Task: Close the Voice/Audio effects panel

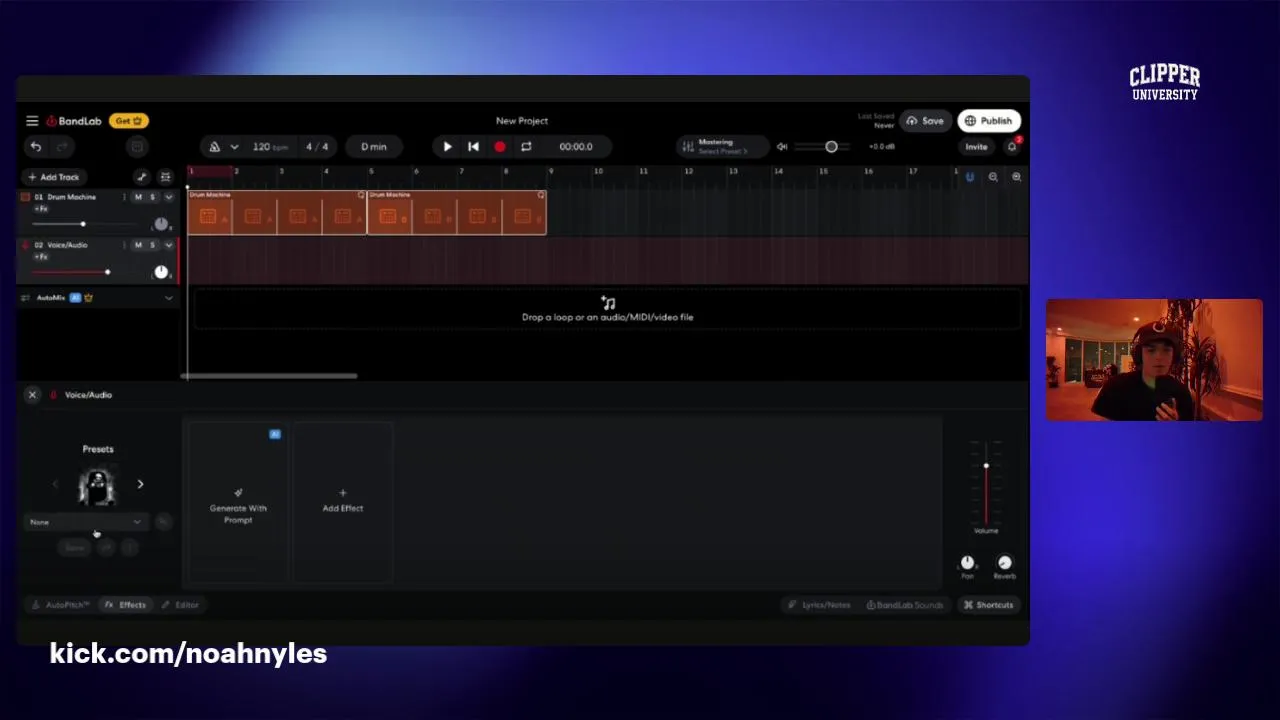Action: [x=32, y=395]
